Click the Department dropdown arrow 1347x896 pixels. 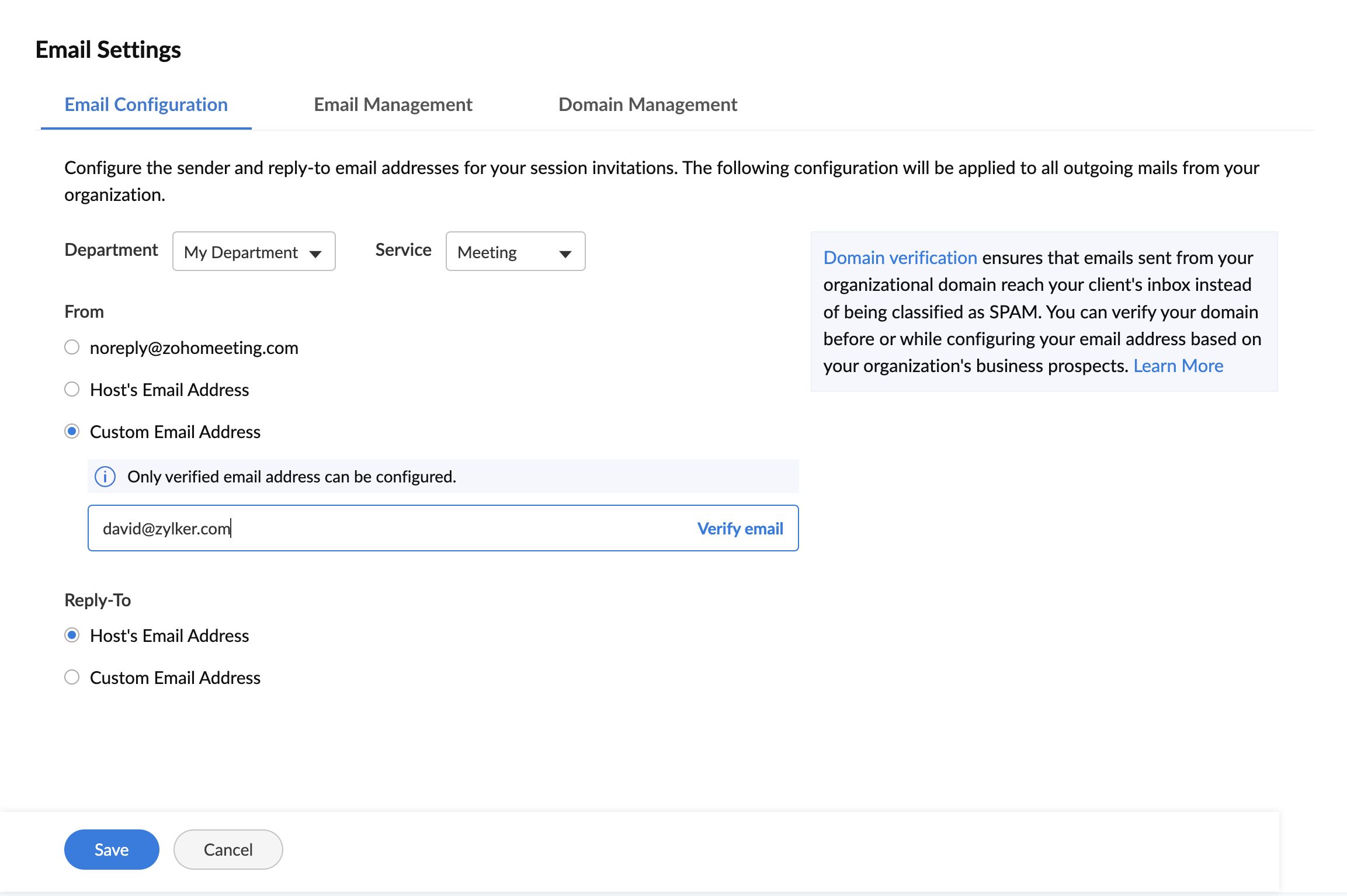[315, 253]
